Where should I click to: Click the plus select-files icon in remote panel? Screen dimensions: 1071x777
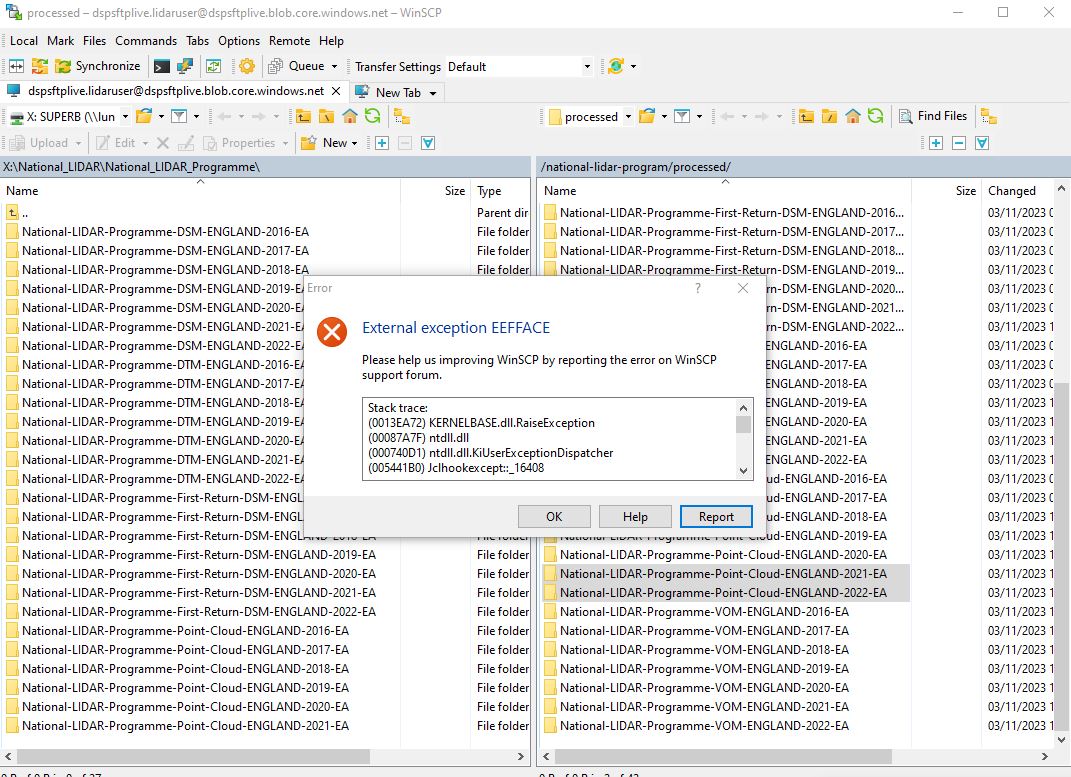936,143
